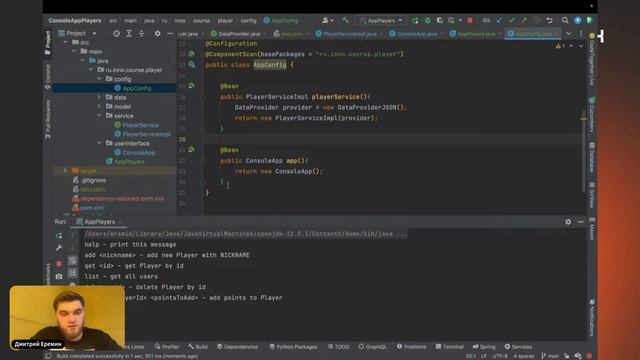Open the user account icon menu
Screen dimensions: 640x360
pos(327,20)
